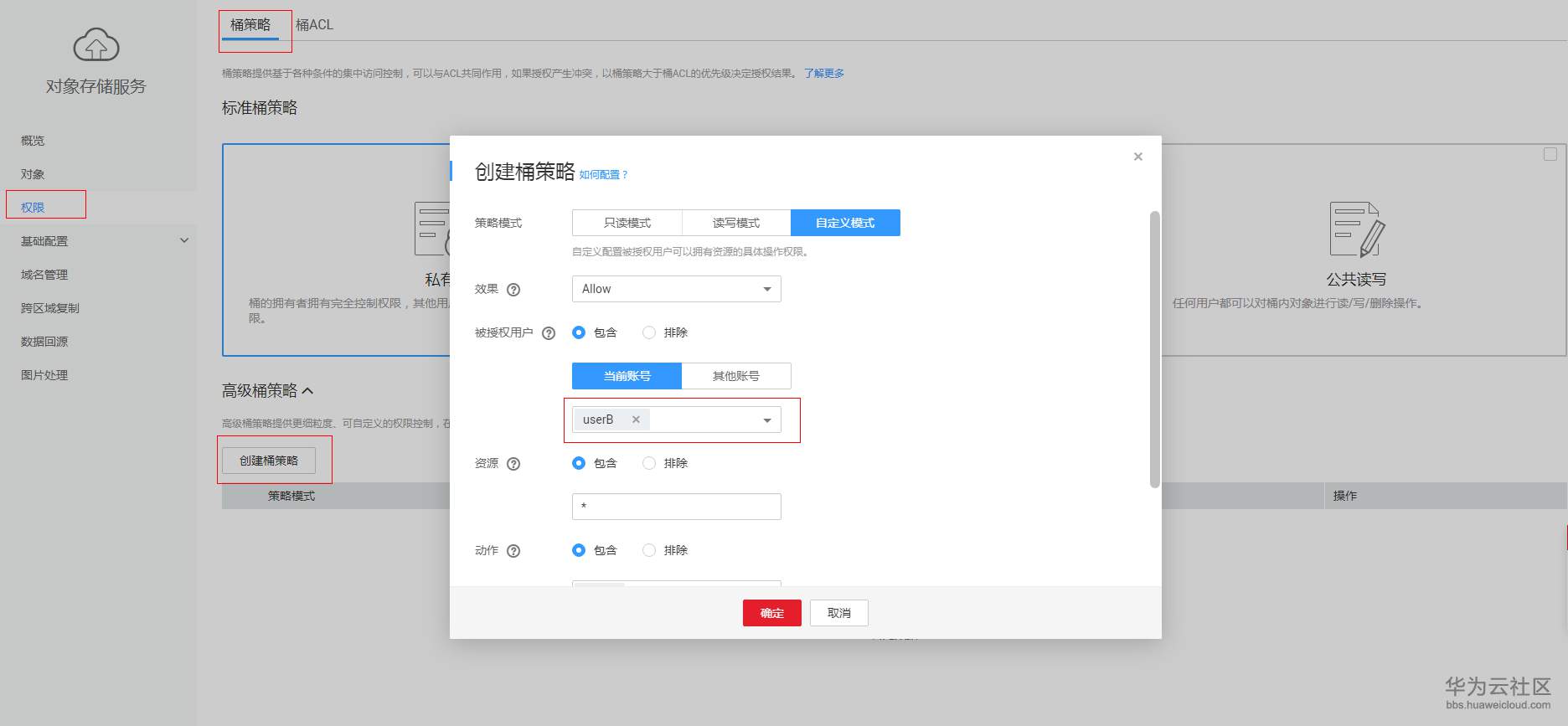The image size is (1568, 726).
Task: Select 排除 for 动作
Action: [x=649, y=550]
